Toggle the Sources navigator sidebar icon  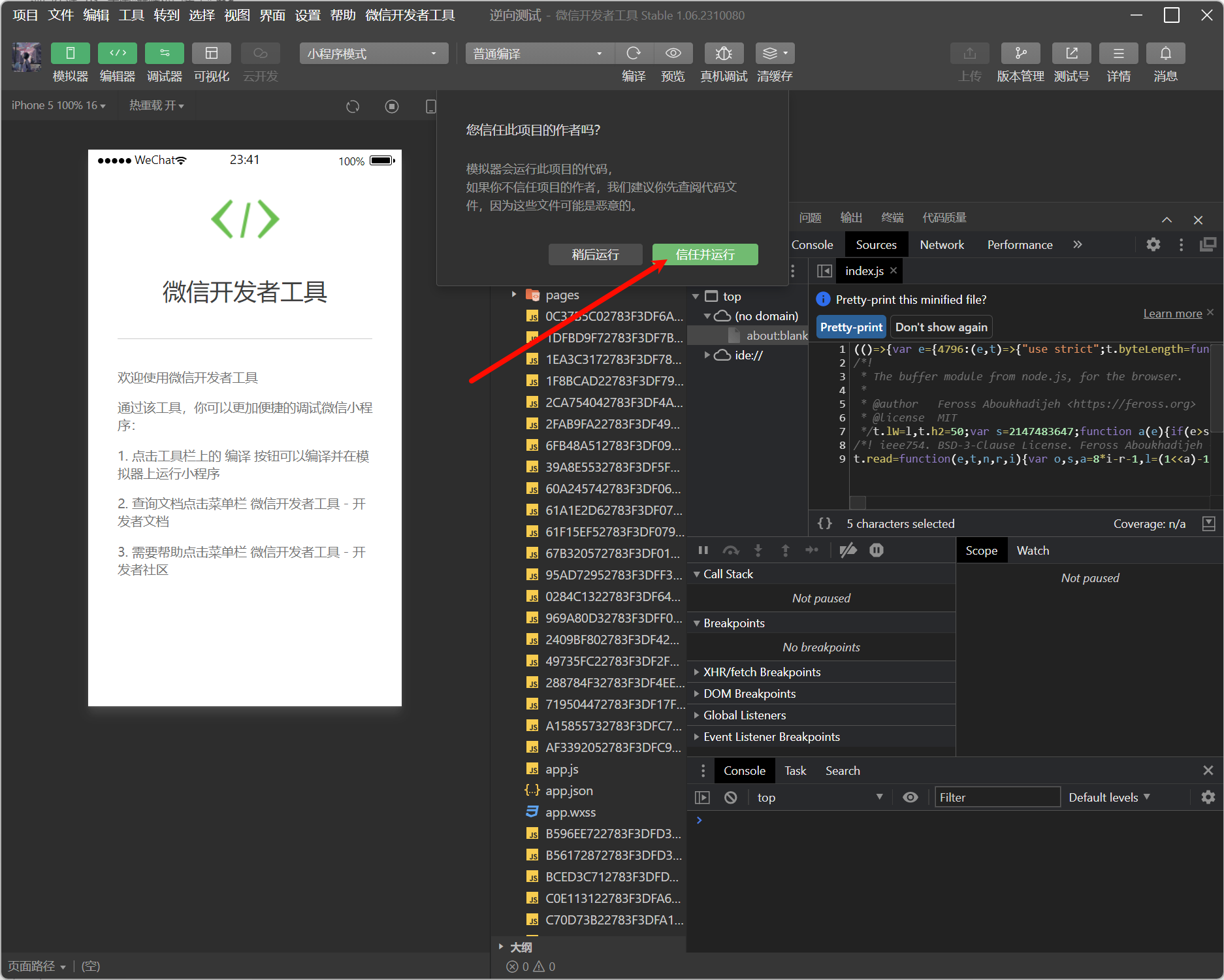(824, 270)
